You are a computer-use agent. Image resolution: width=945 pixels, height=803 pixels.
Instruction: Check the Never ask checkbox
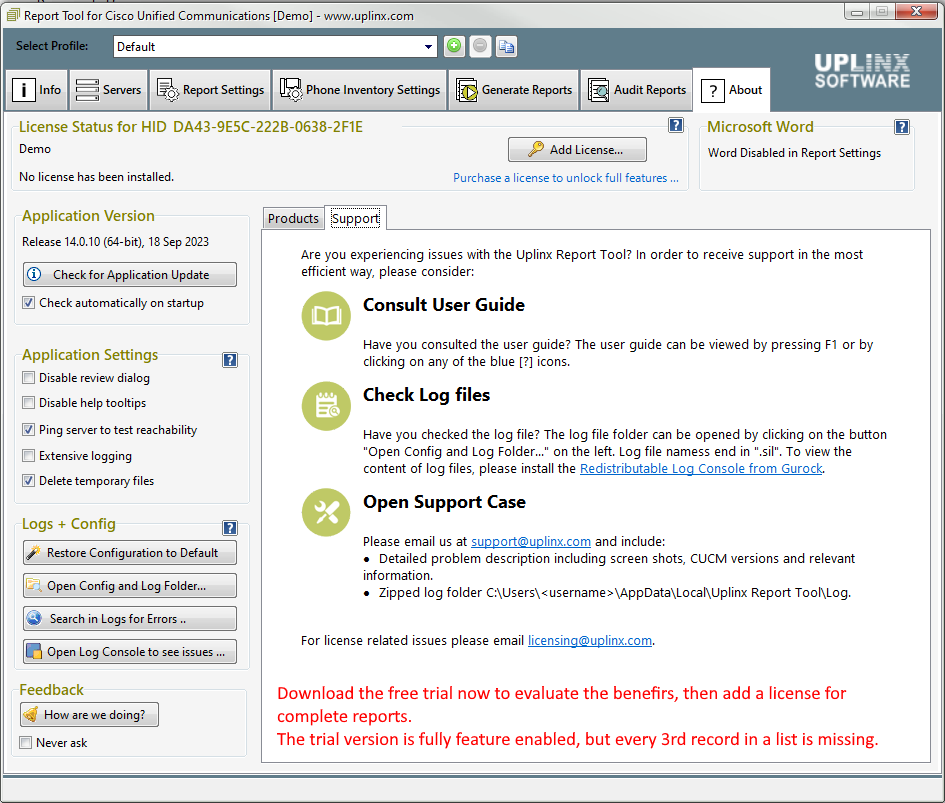(25, 743)
